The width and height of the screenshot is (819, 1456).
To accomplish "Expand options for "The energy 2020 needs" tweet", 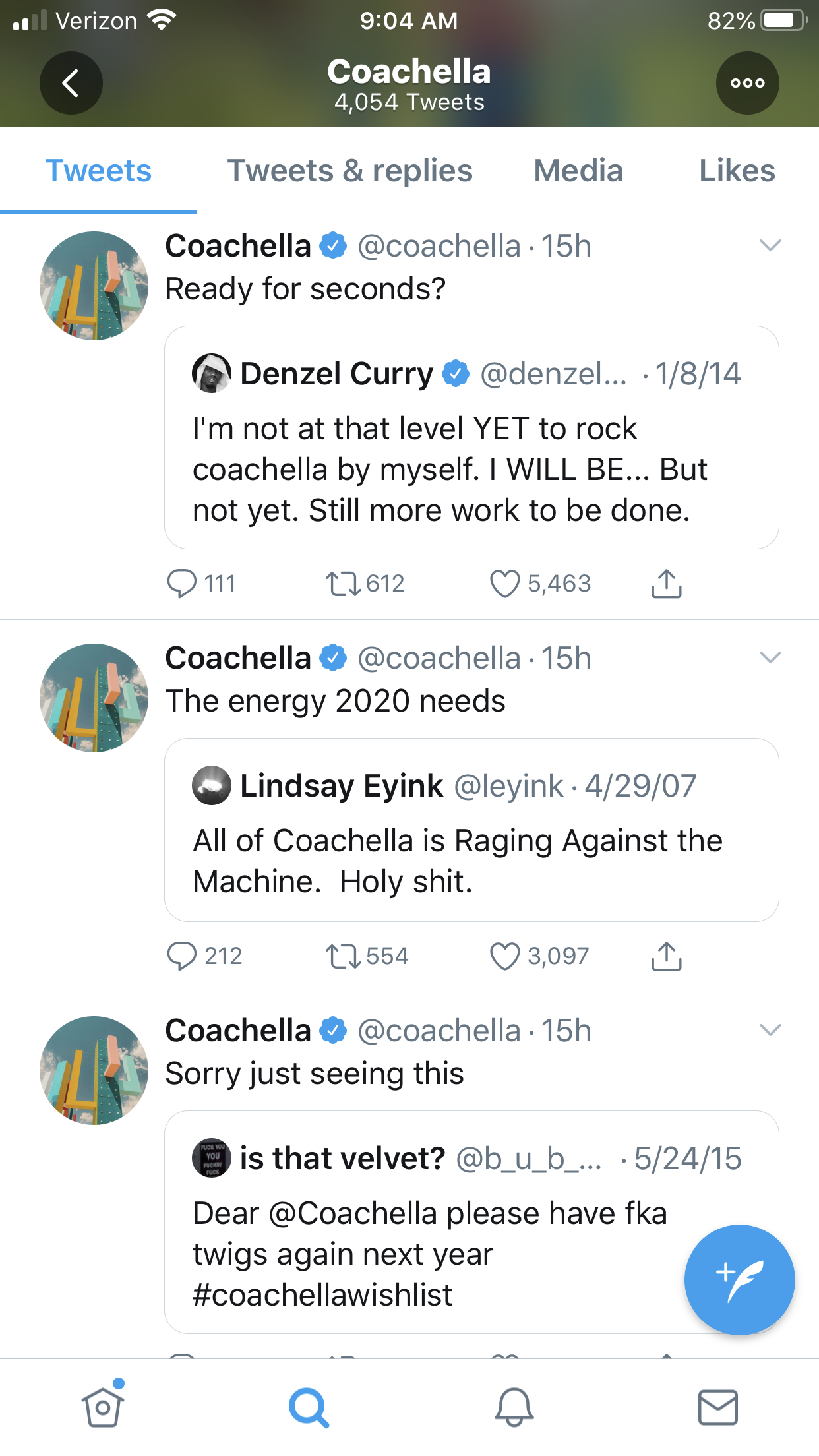I will pos(770,657).
